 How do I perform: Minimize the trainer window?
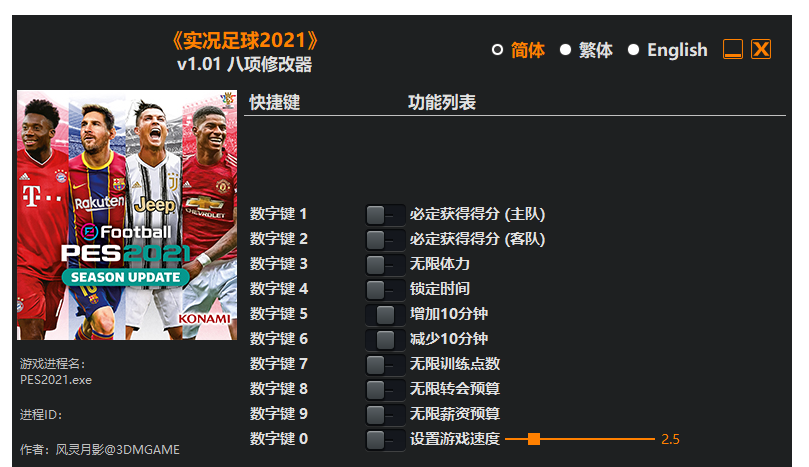click(x=733, y=50)
